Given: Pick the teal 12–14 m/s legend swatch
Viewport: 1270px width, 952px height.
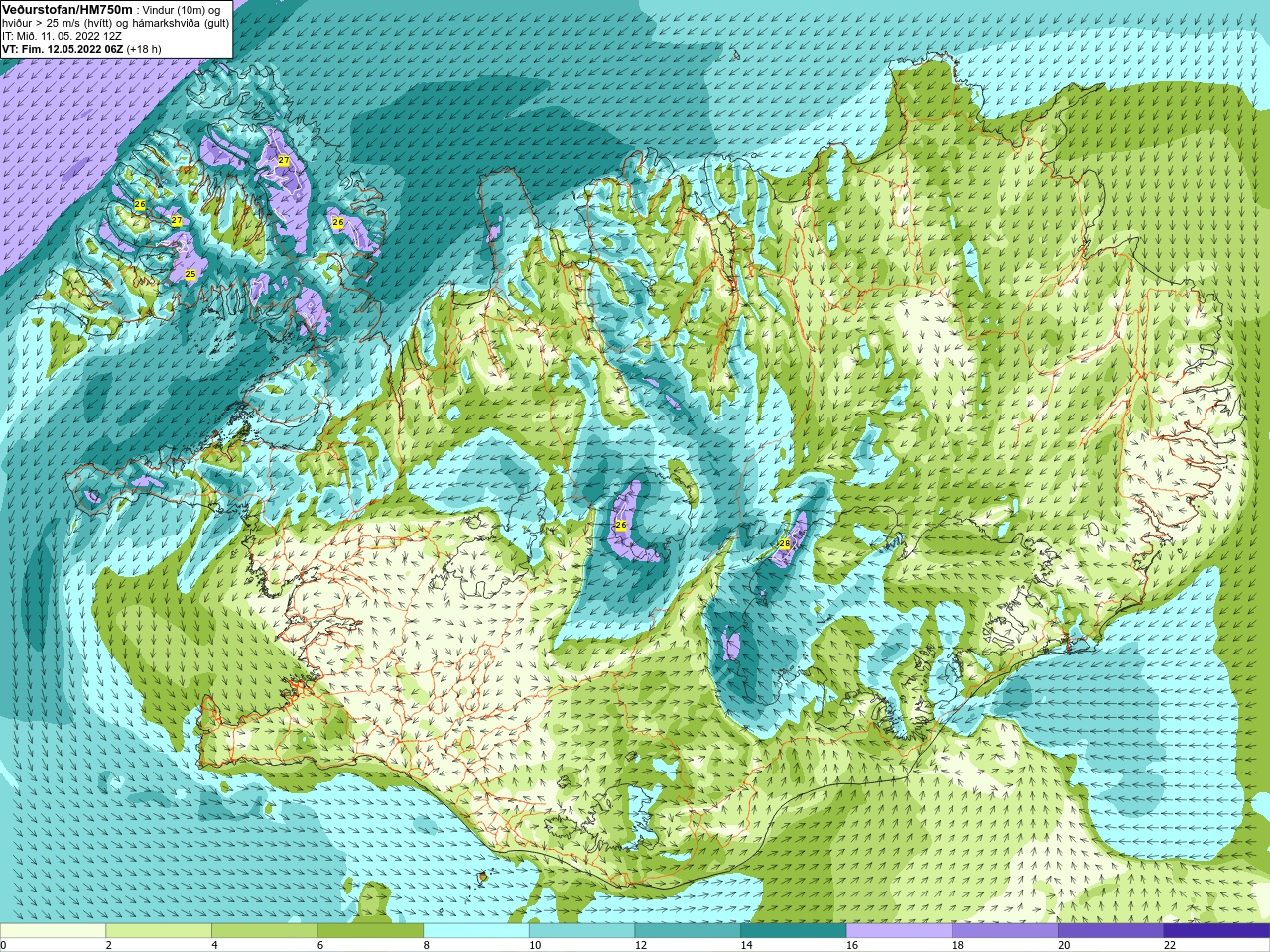Looking at the screenshot, I should point(688,931).
